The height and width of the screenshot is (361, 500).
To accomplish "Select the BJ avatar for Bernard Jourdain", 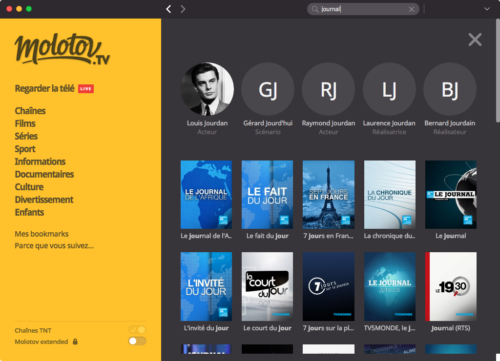I will tap(450, 89).
